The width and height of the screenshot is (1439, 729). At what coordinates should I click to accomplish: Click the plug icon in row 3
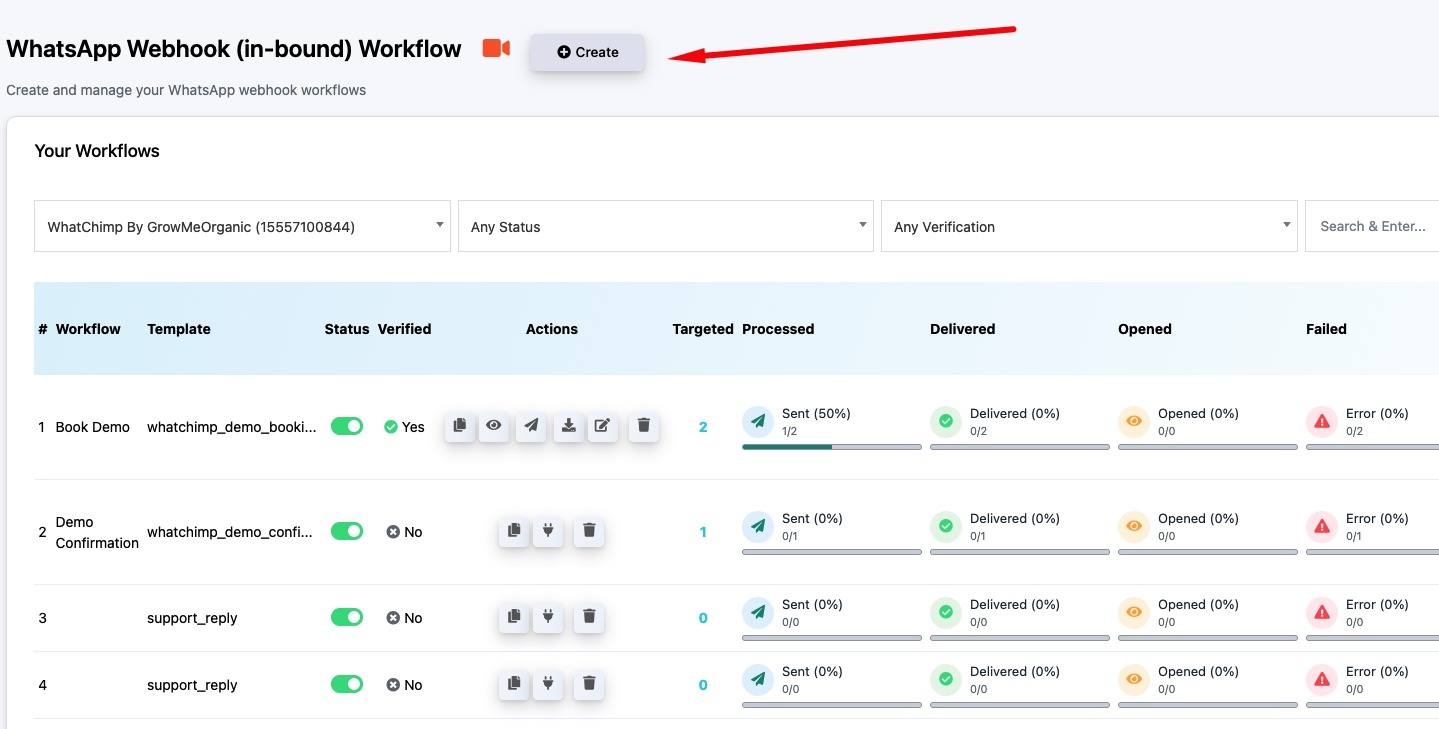[548, 617]
